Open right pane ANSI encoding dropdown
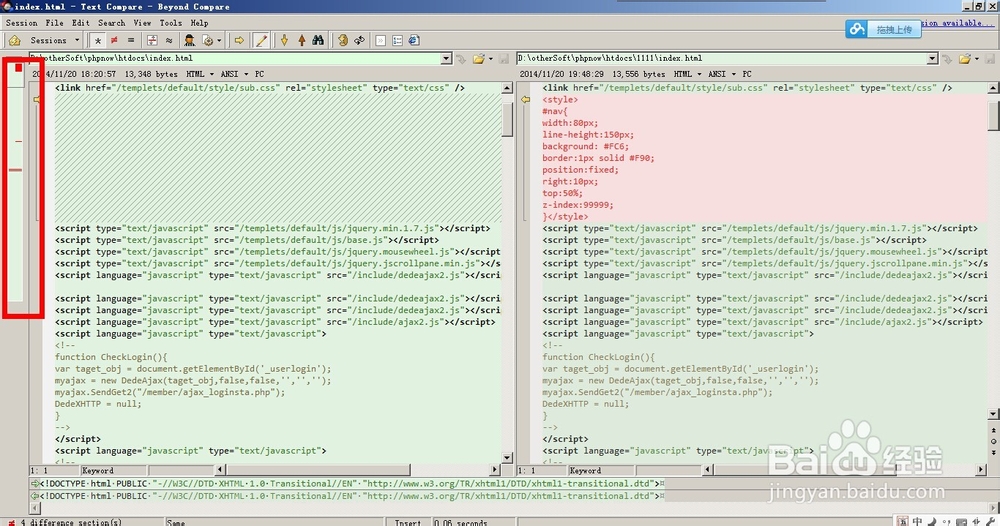Screen dimensions: 1000x526 pos(722,75)
